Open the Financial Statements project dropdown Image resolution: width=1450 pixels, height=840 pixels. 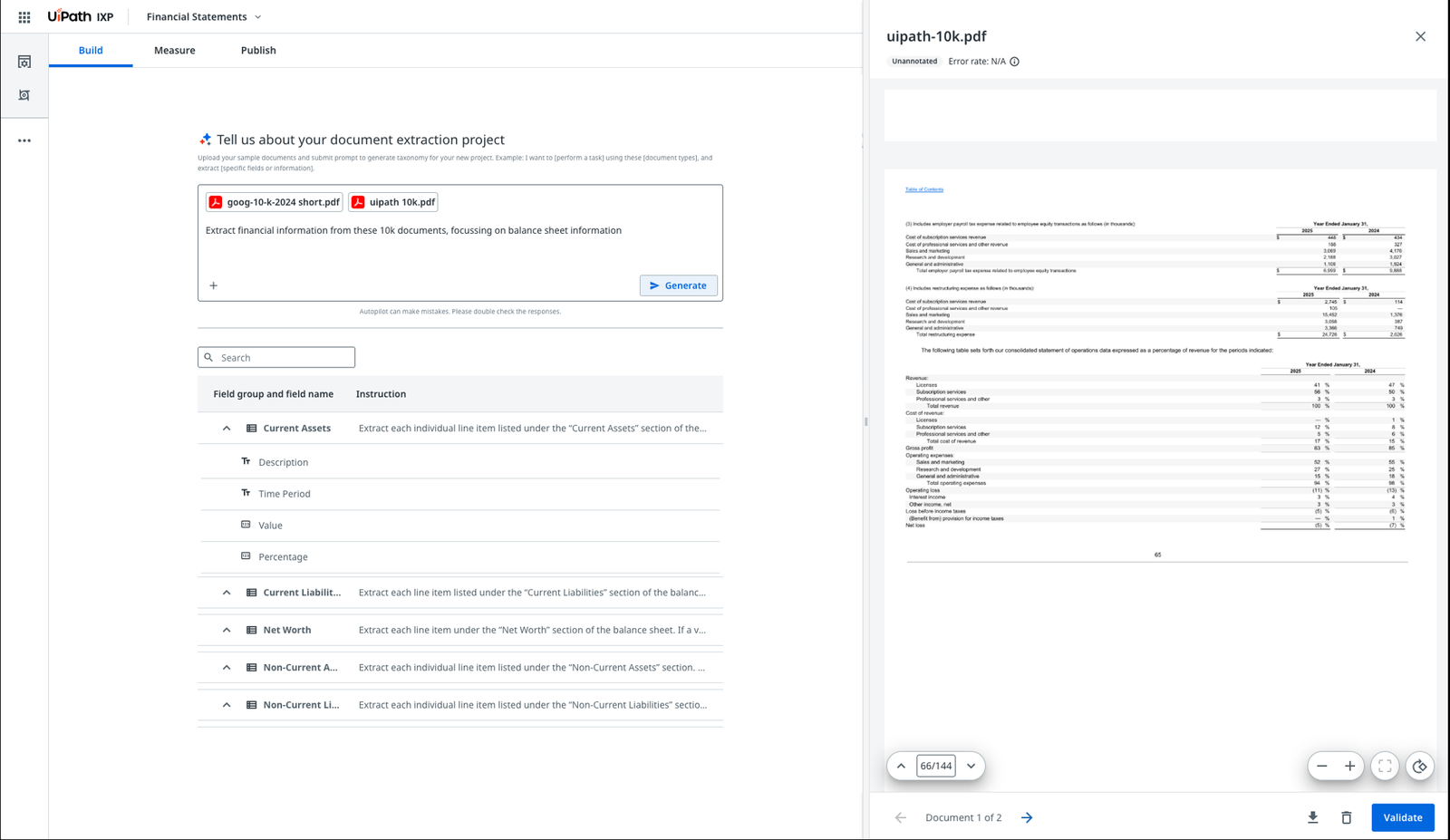pos(204,16)
